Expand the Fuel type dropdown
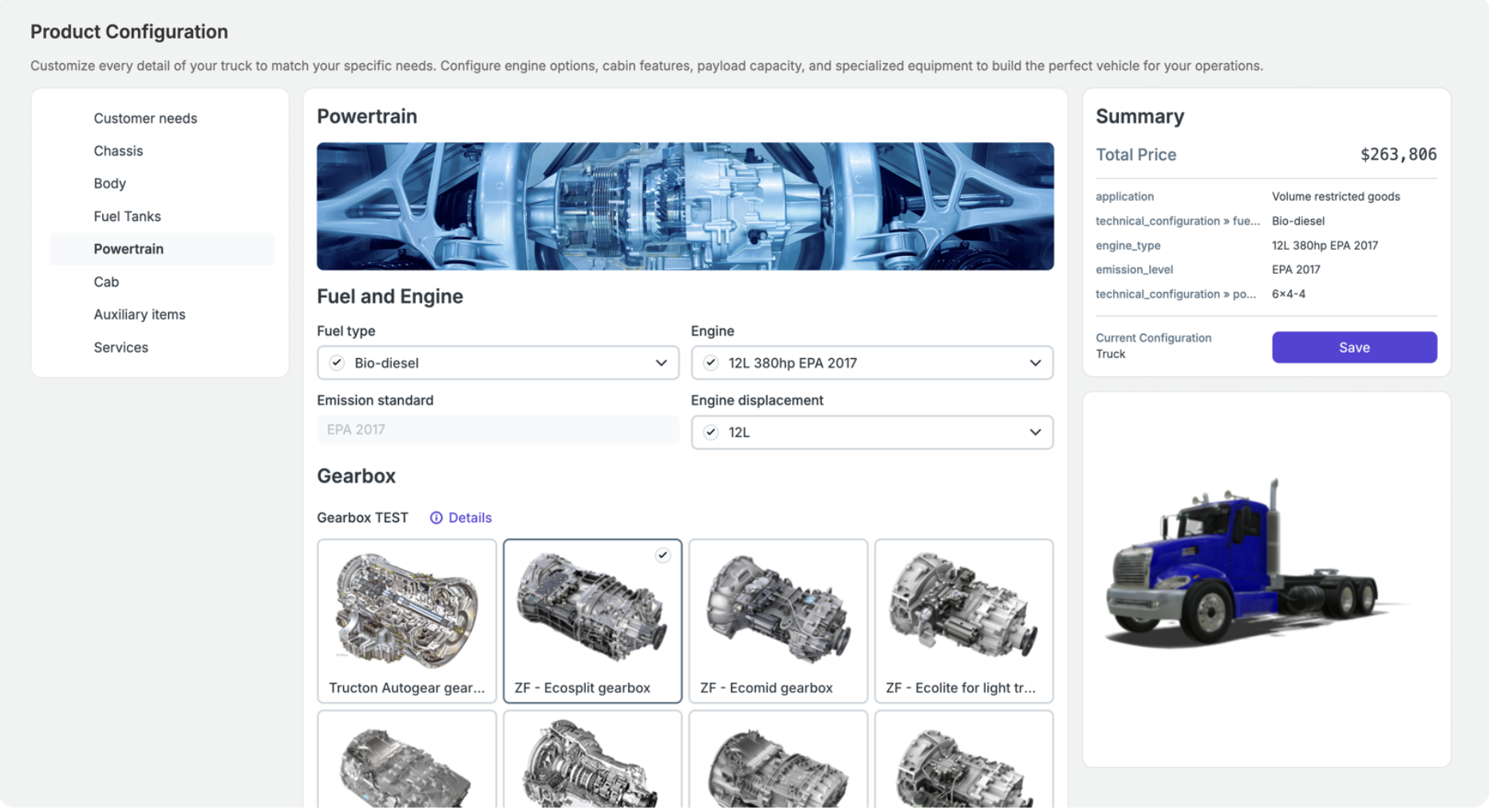This screenshot has width=1489, height=812. pyautogui.click(x=661, y=362)
